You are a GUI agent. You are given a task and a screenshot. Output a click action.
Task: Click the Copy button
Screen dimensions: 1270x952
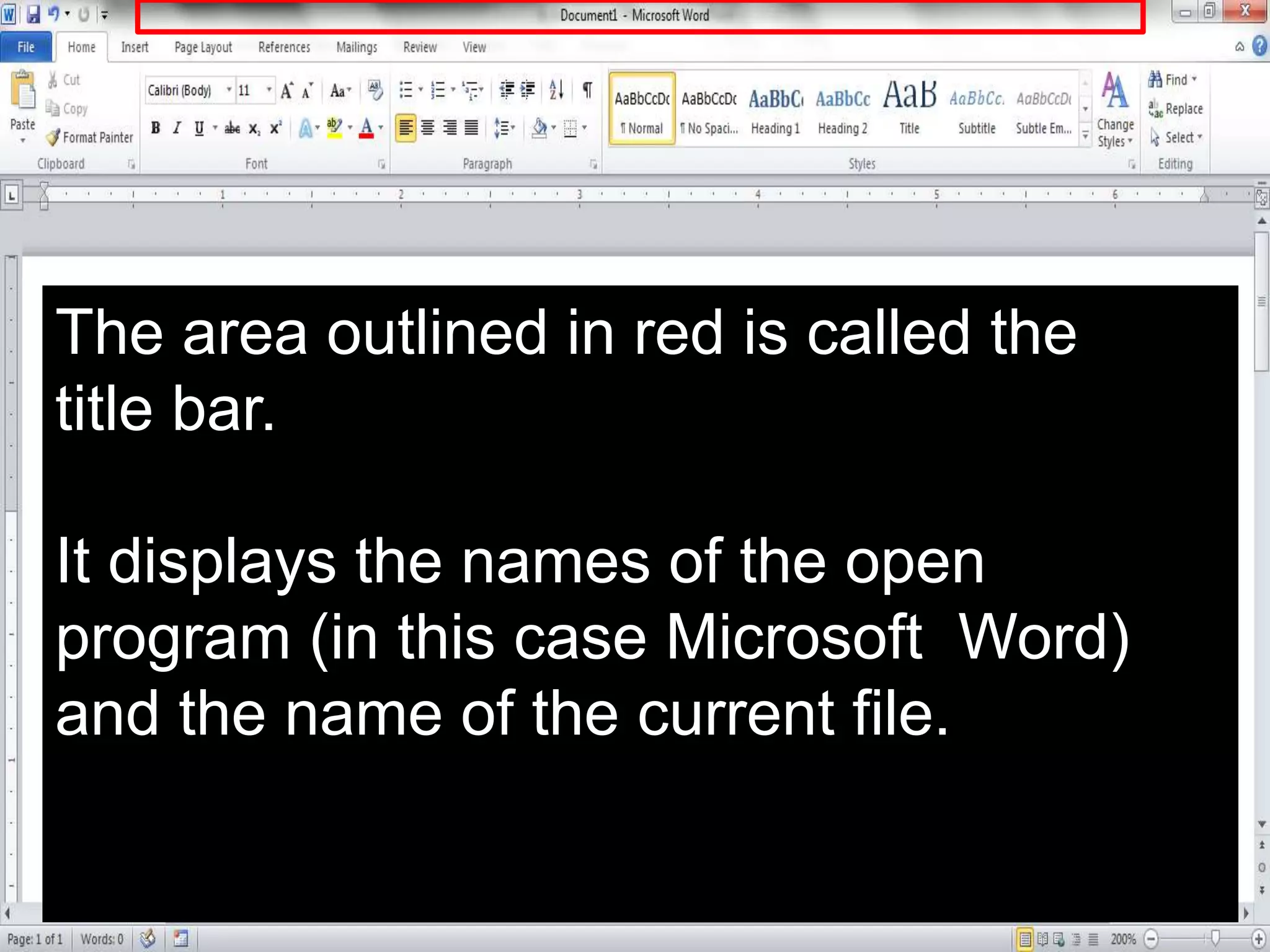[x=67, y=108]
